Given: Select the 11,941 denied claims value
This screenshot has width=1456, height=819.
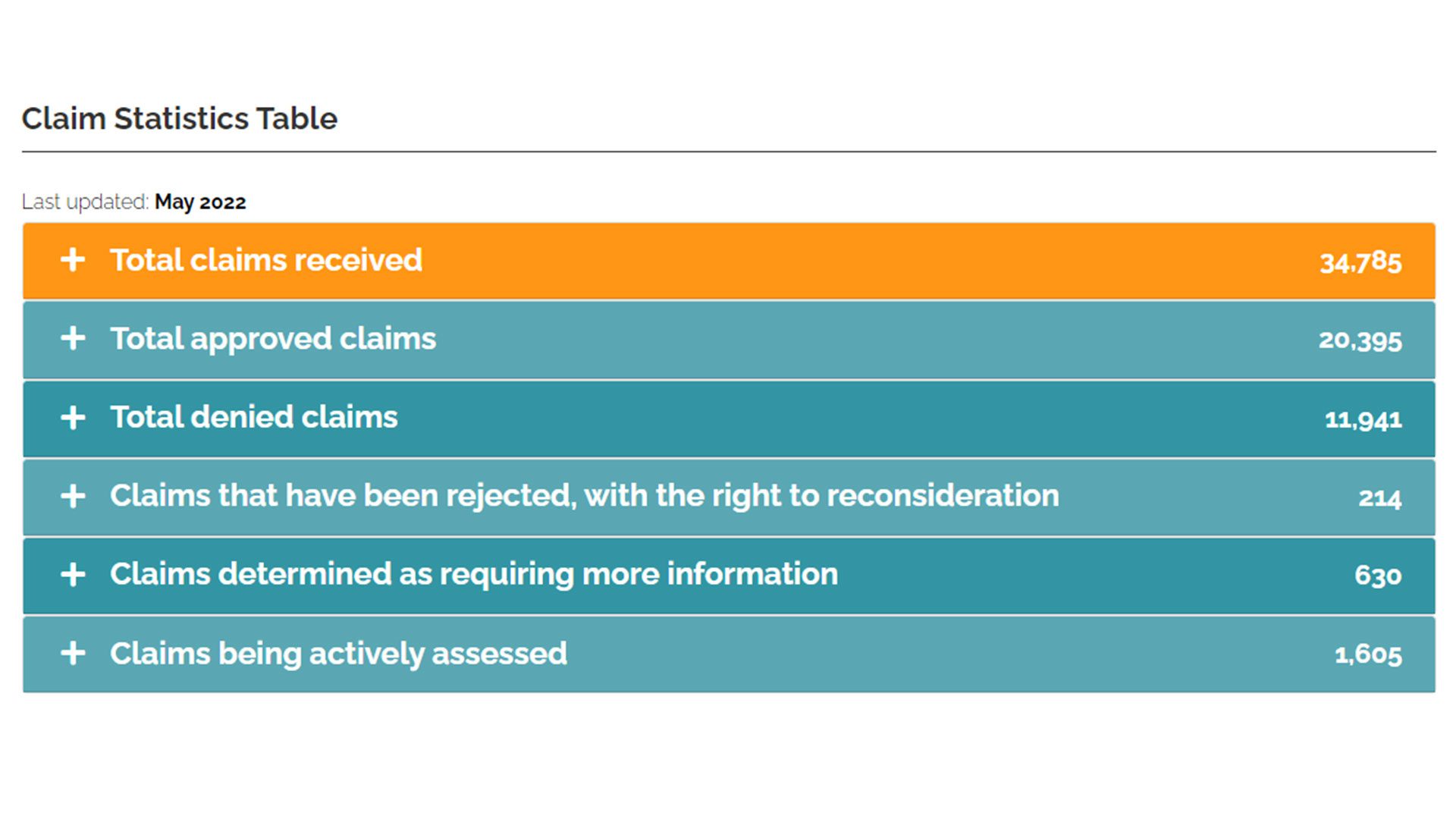Looking at the screenshot, I should [1363, 419].
